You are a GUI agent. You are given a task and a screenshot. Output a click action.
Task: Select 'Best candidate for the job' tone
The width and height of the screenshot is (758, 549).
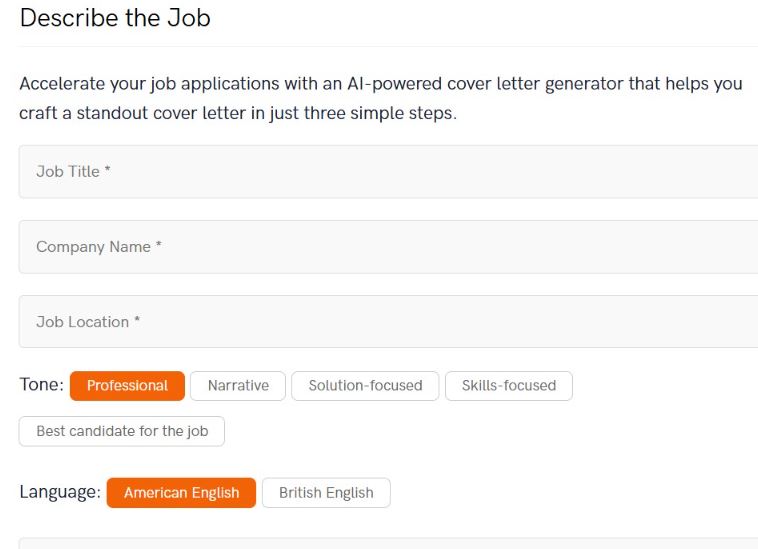122,432
